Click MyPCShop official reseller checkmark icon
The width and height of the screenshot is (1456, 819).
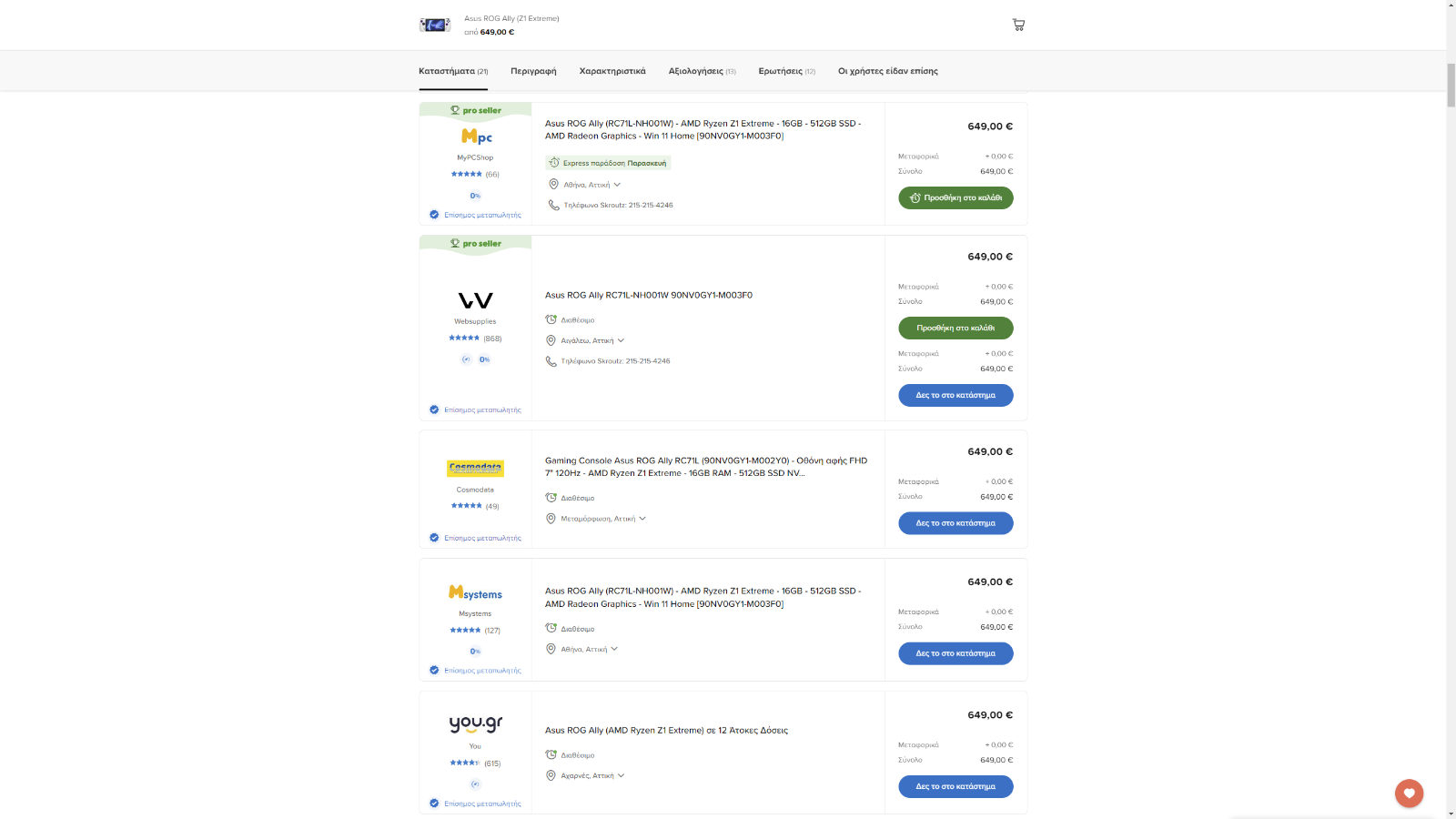[x=434, y=215]
